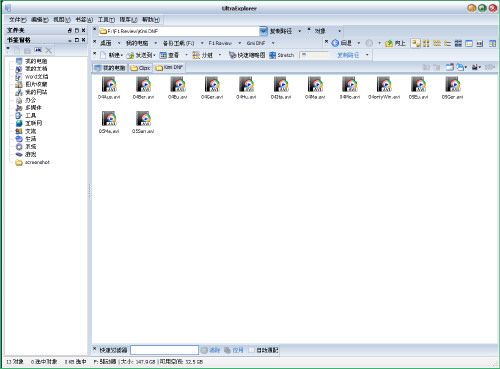Expand the Kimi DNF breadcrumb arrow
Image resolution: width=500 pixels, height=369 pixels.
[x=273, y=43]
